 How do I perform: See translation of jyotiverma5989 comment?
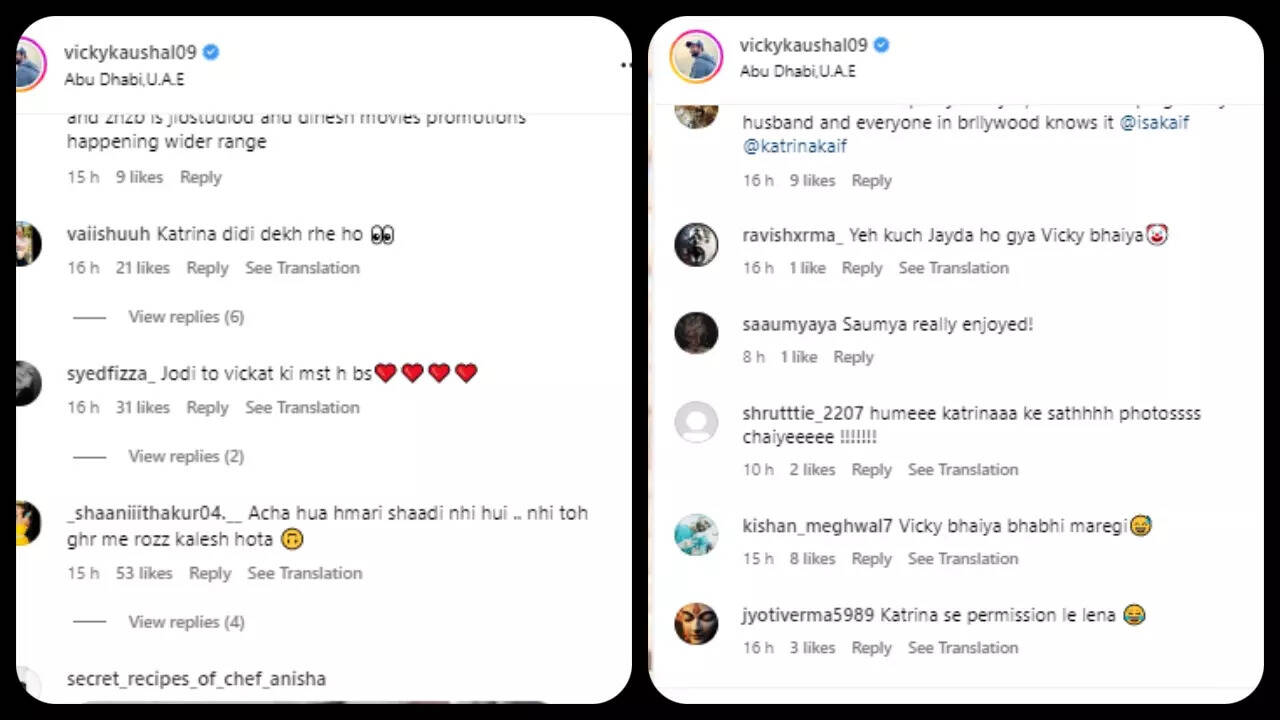[x=962, y=648]
